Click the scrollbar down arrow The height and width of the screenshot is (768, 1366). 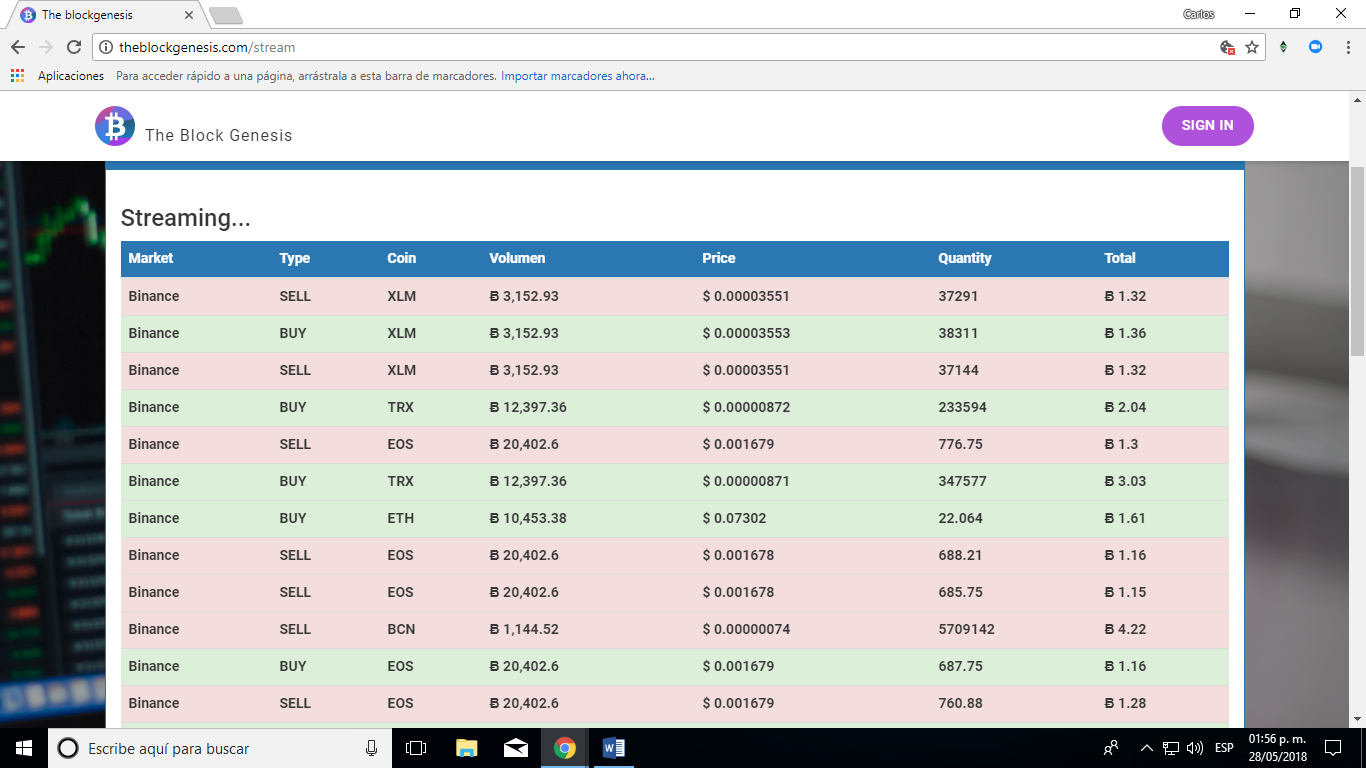click(x=1357, y=718)
